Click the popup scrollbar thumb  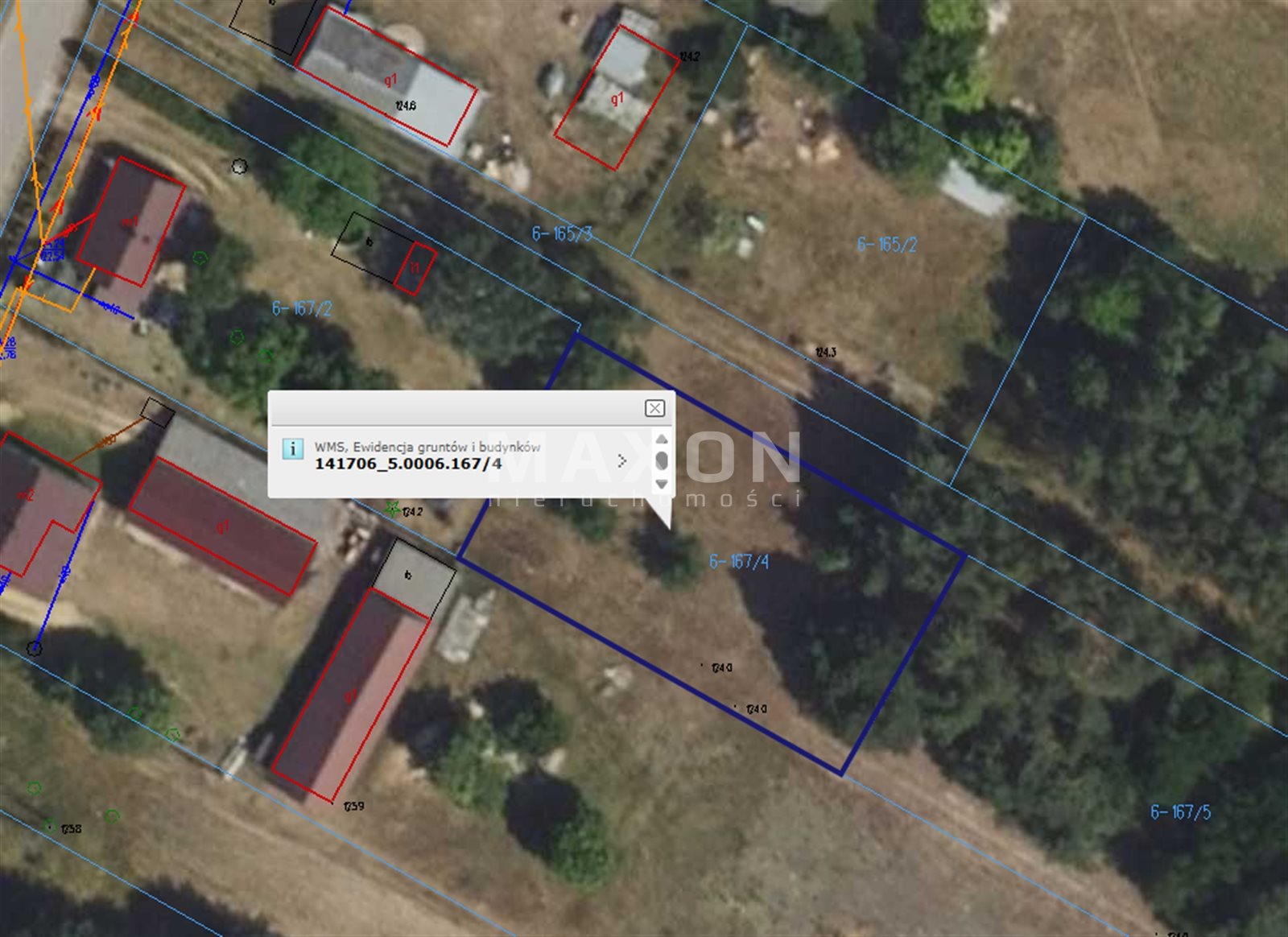(x=662, y=460)
